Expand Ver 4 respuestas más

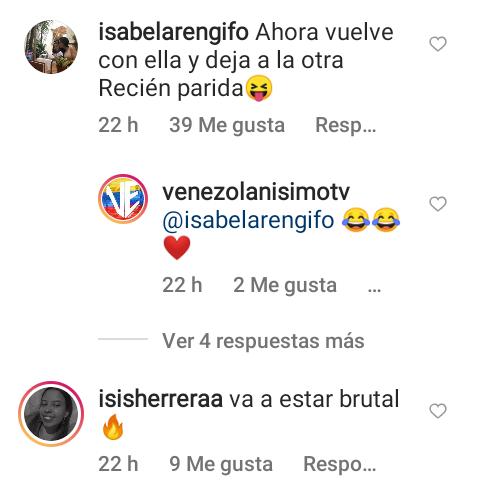[263, 341]
